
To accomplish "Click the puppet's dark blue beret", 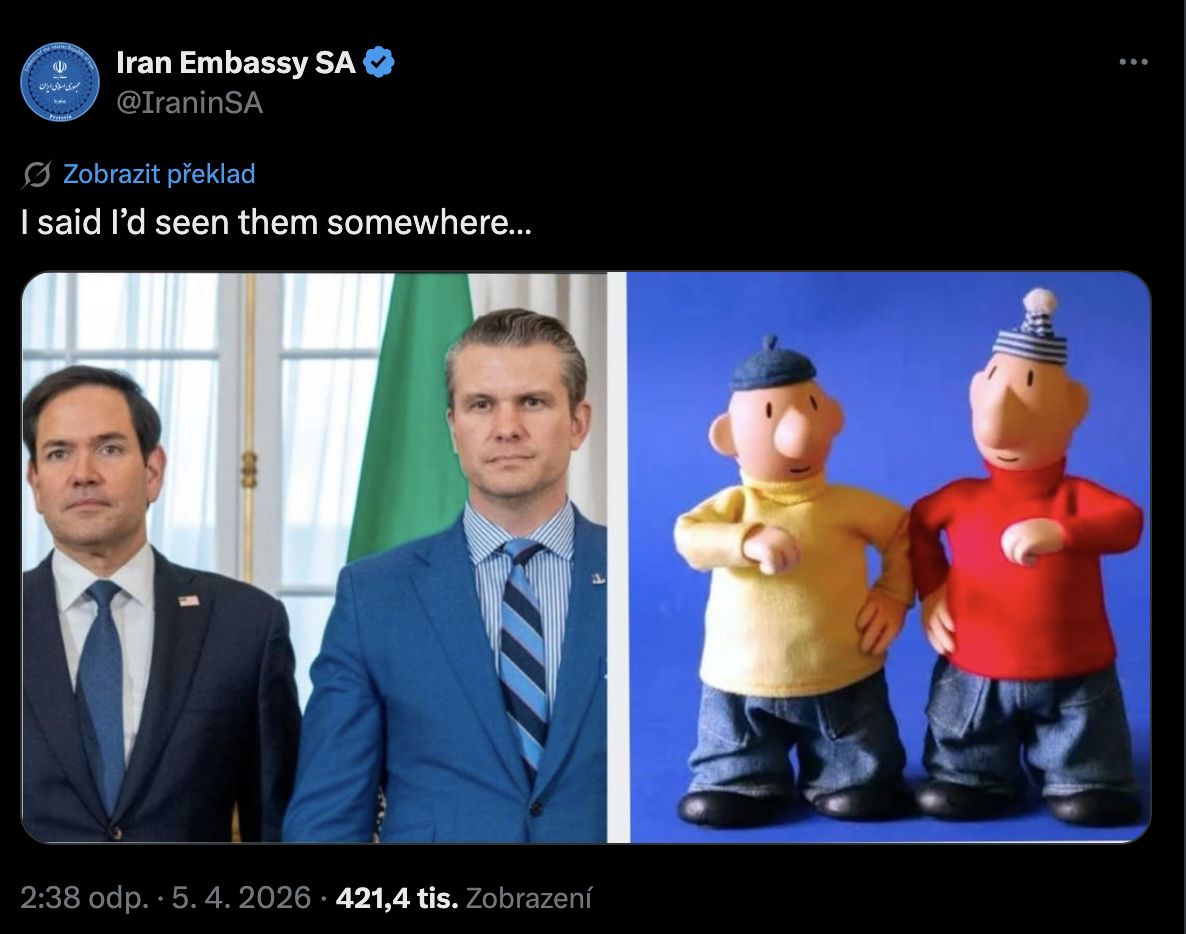I will tap(772, 366).
